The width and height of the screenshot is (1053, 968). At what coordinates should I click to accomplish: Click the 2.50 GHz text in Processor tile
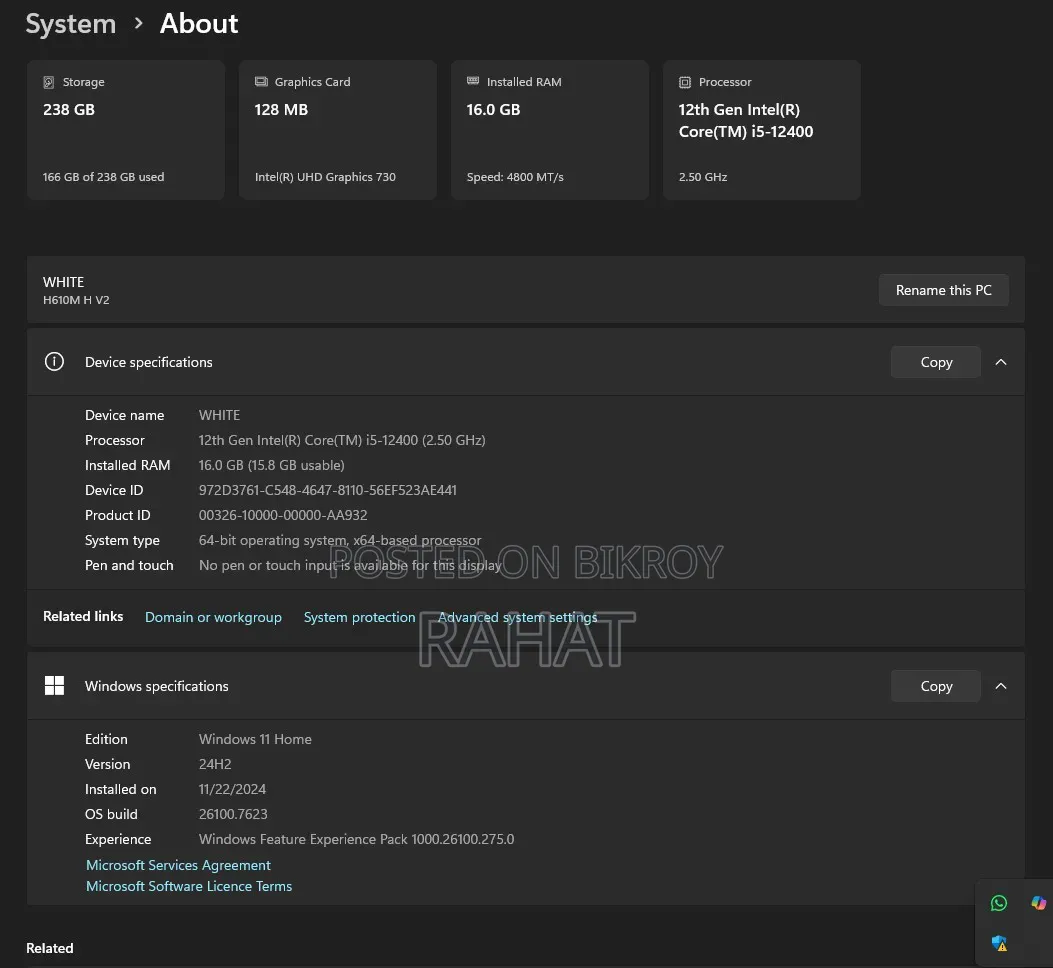click(702, 177)
